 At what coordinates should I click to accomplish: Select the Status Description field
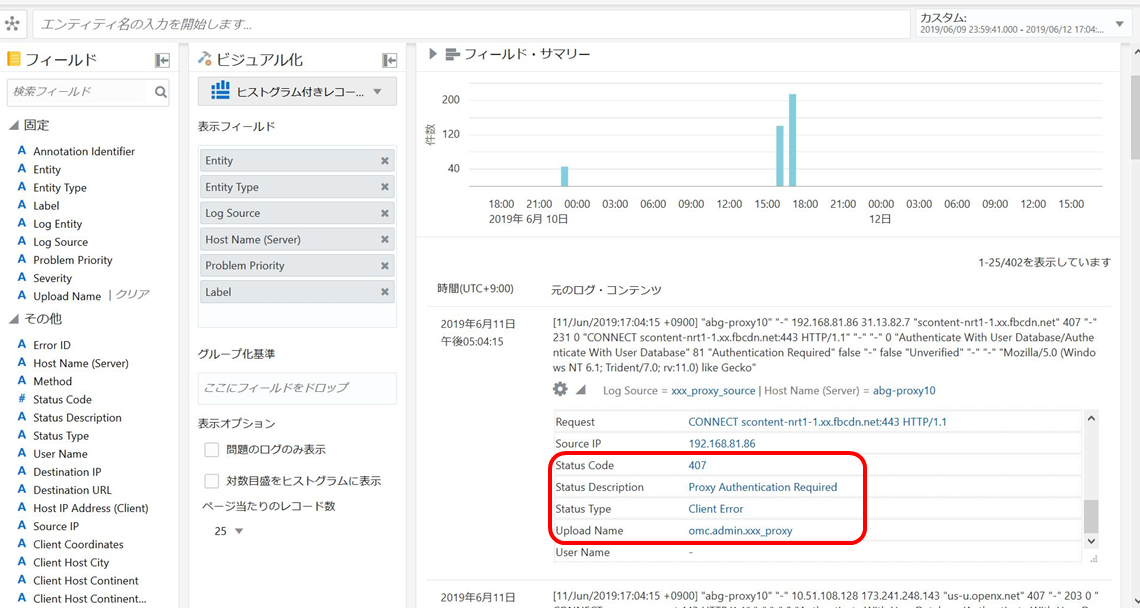pos(77,417)
